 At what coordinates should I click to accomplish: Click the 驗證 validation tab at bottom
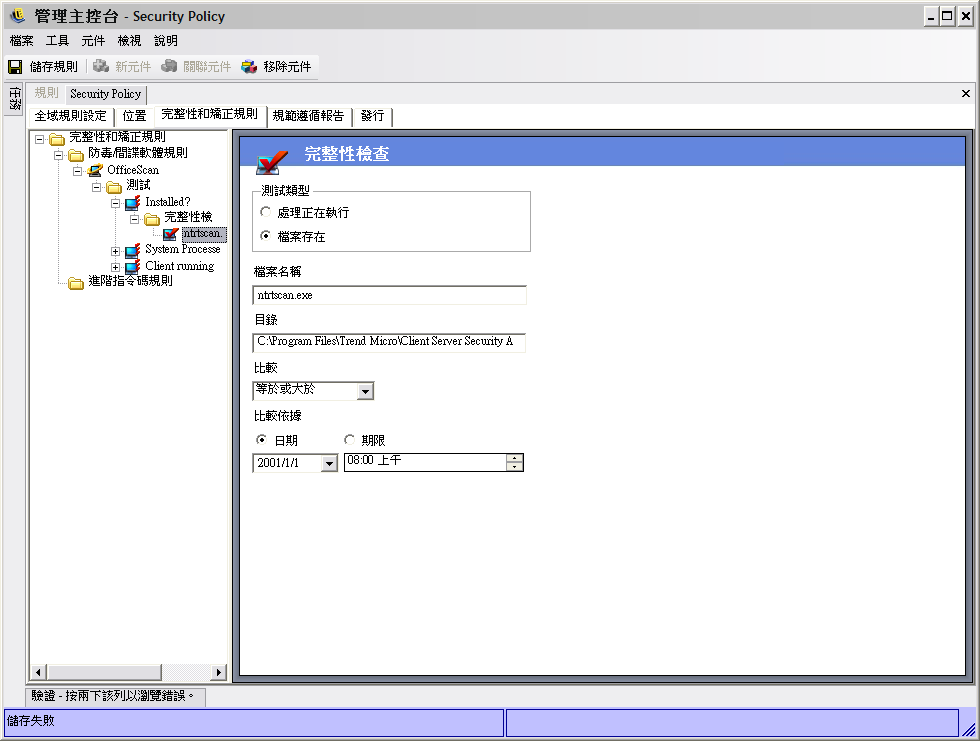pyautogui.click(x=115, y=695)
